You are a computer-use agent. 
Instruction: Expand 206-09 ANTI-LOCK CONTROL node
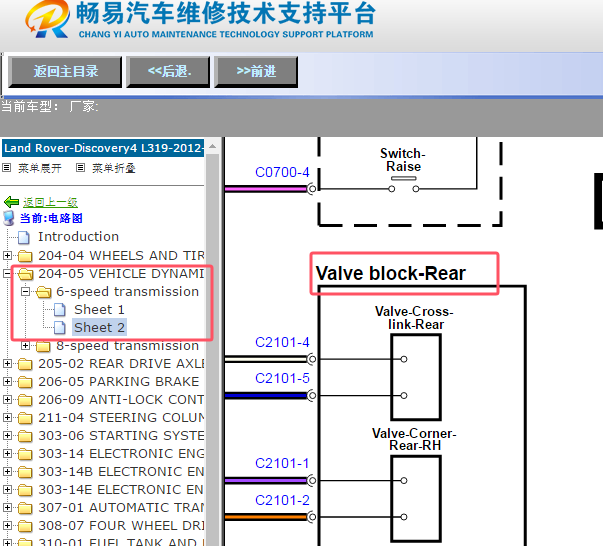point(7,399)
